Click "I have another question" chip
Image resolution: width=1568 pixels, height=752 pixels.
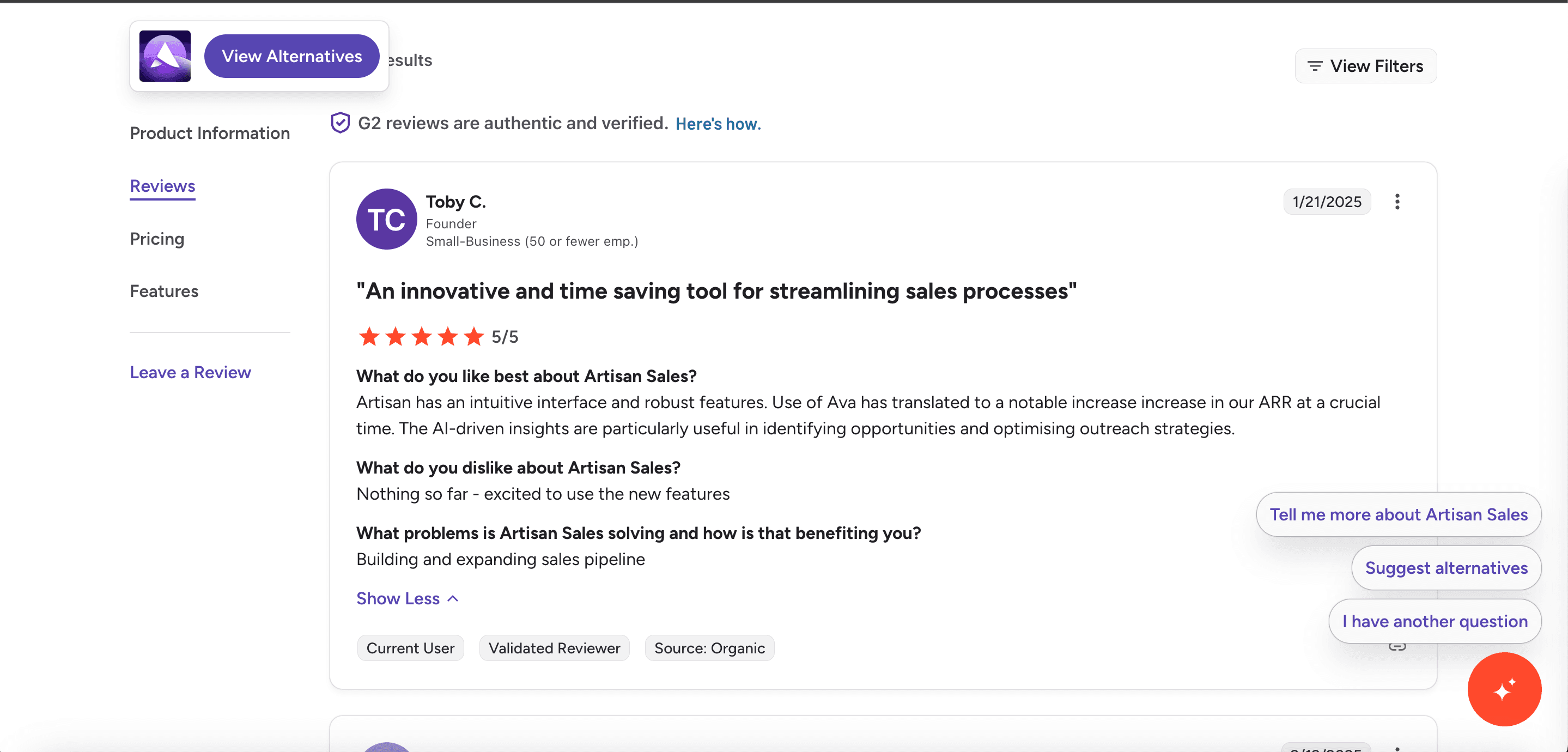click(x=1435, y=621)
